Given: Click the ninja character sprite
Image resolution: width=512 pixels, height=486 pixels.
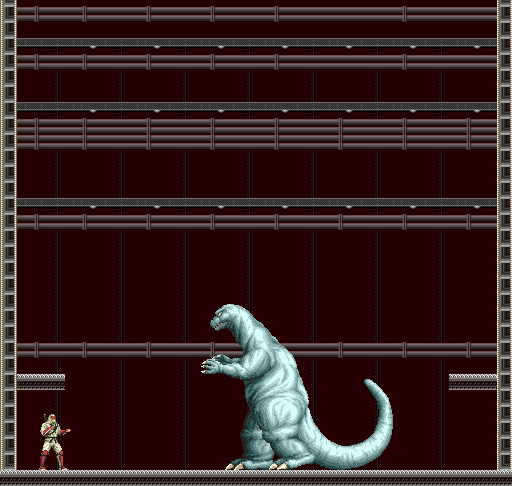Looking at the screenshot, I should (54, 442).
